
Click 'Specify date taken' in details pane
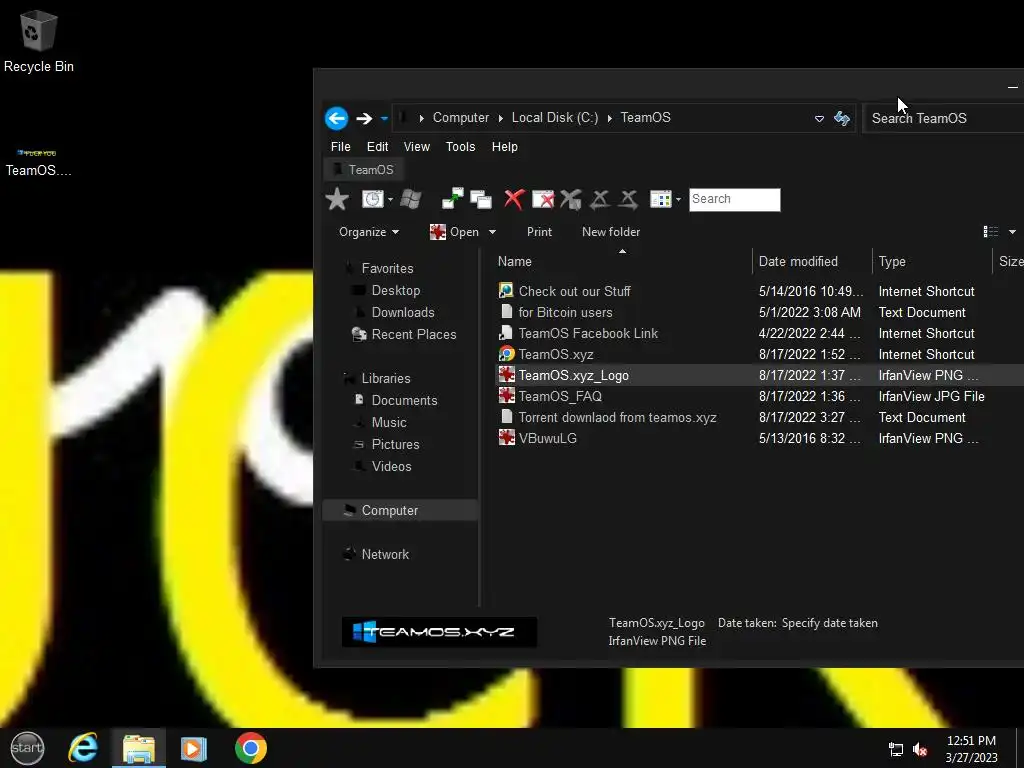pyautogui.click(x=829, y=623)
